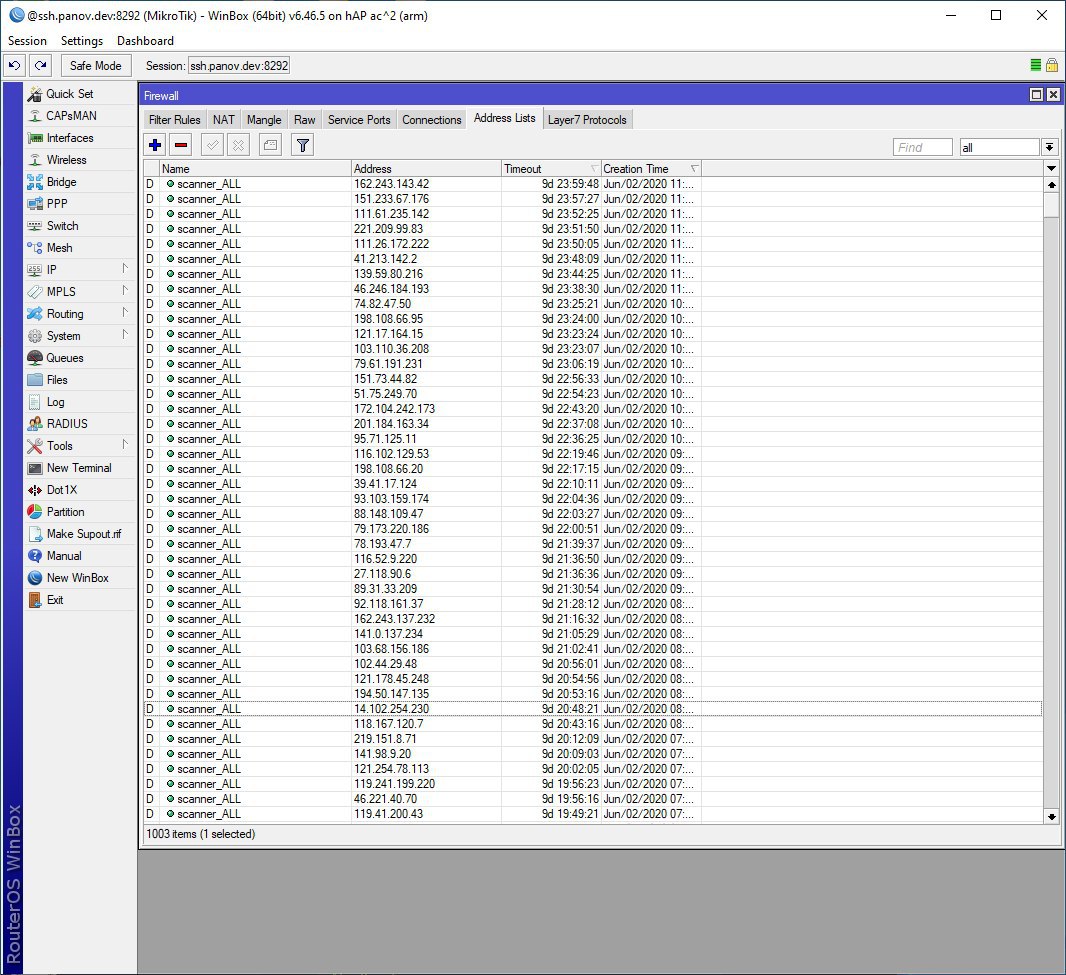Screen dimensions: 1066x975
Task: Click the Enable checkmark toolbar icon
Action: 213,145
